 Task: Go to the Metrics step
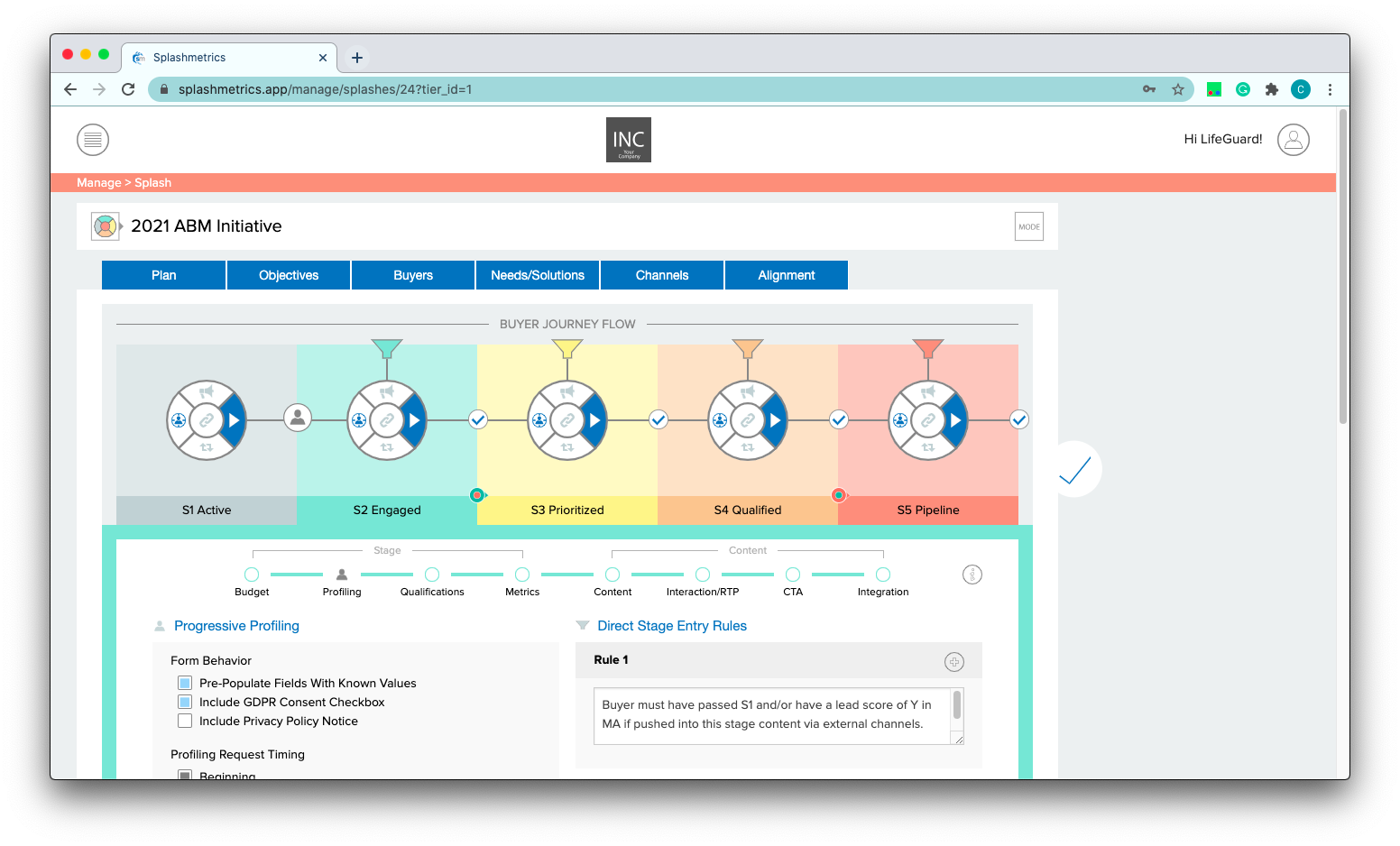point(522,575)
